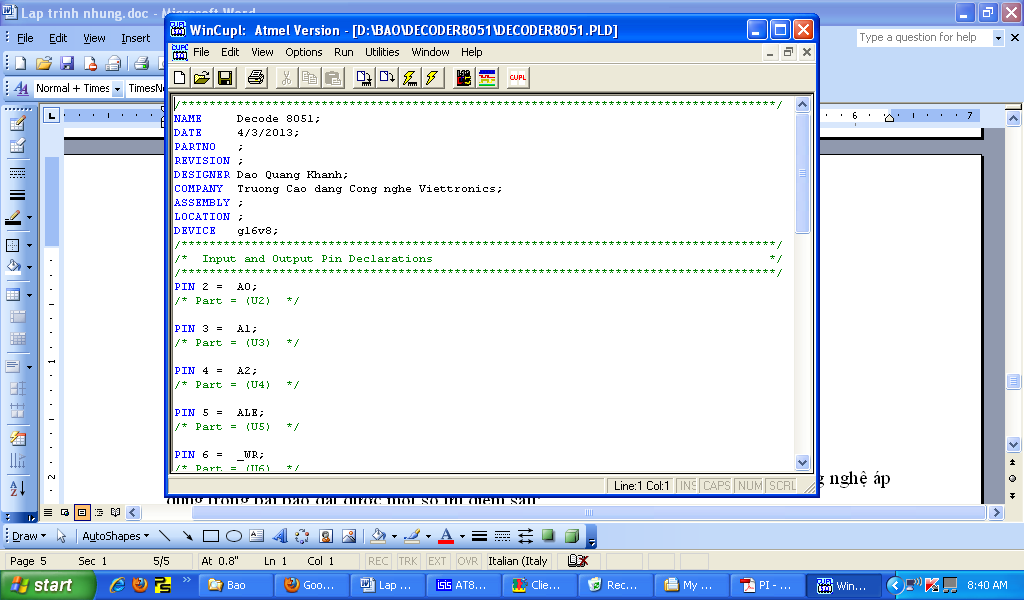Open the Help menu in WinCupl
Screen dimensions: 1024x600
472,52
